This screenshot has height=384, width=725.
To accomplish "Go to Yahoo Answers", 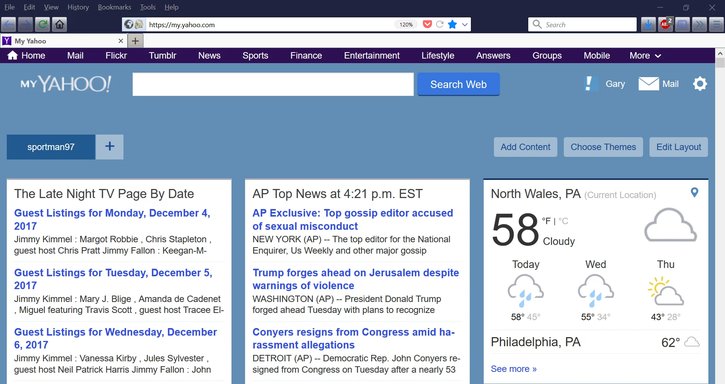I will click(493, 56).
